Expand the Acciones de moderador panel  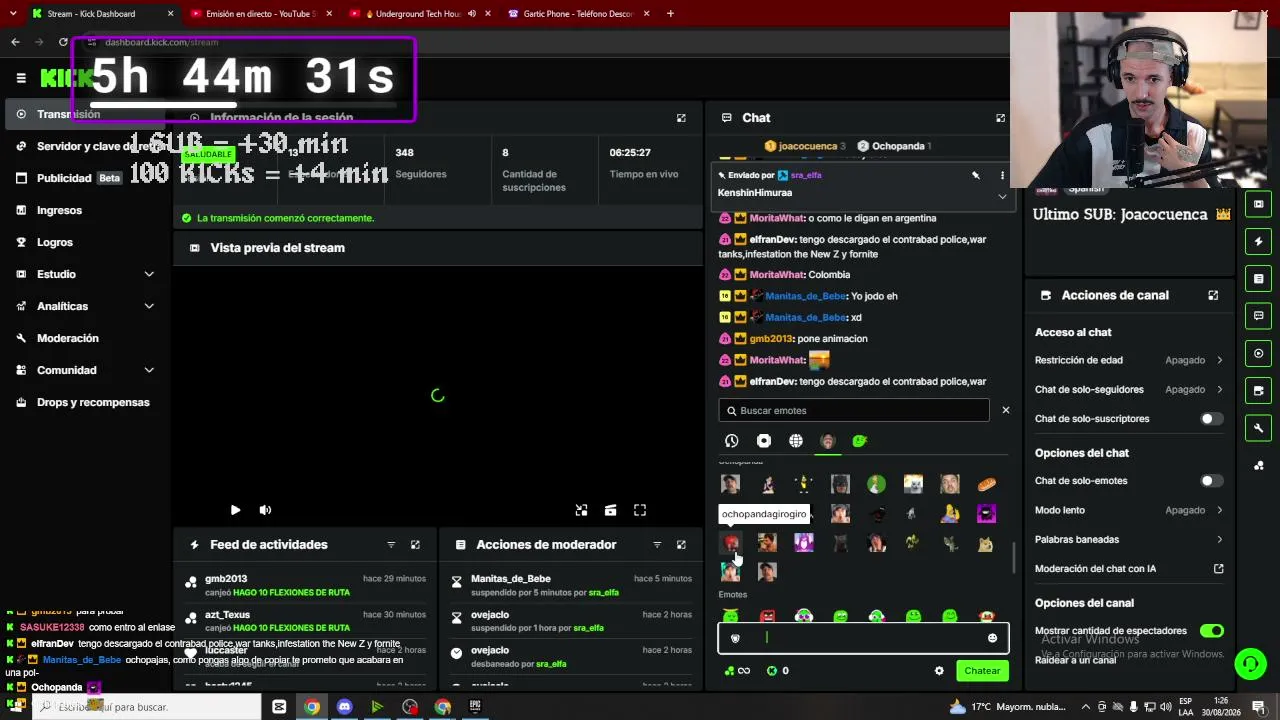[x=681, y=545]
